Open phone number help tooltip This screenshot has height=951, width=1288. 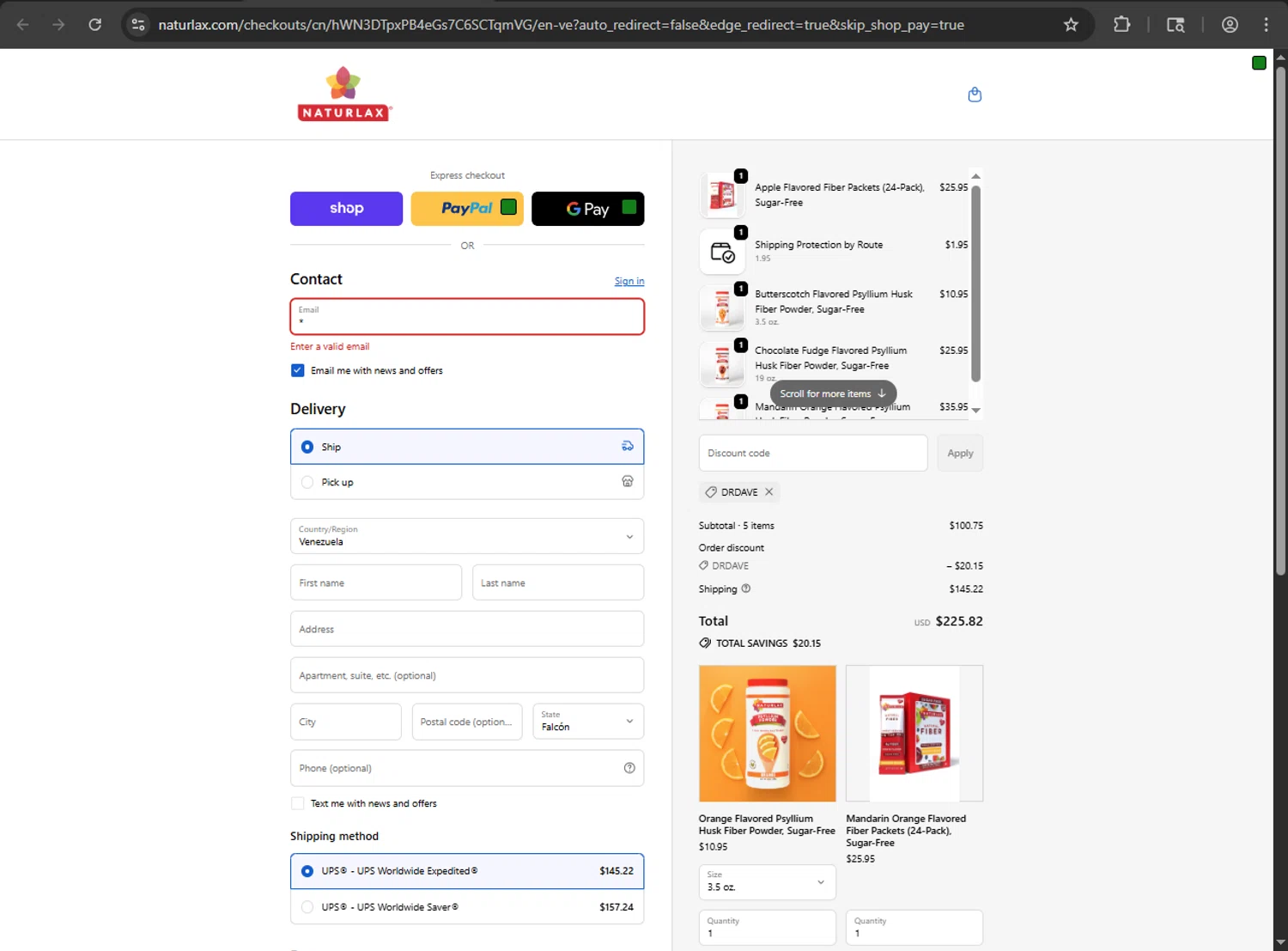(629, 768)
